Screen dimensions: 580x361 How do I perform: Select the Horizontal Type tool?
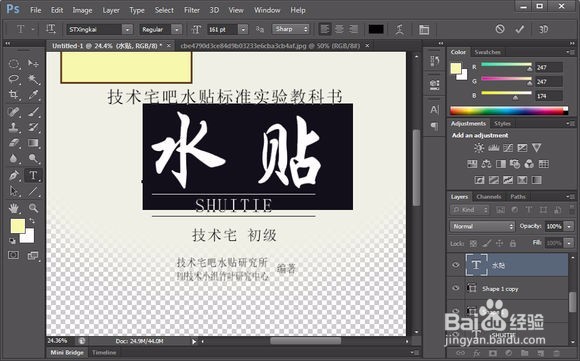pyautogui.click(x=33, y=175)
